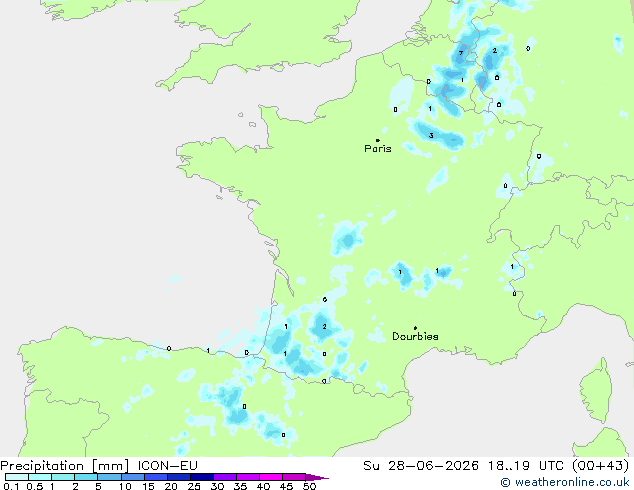This screenshot has width=634, height=490.
Task: Click the '50' legend tick label
Action: coord(310,486)
